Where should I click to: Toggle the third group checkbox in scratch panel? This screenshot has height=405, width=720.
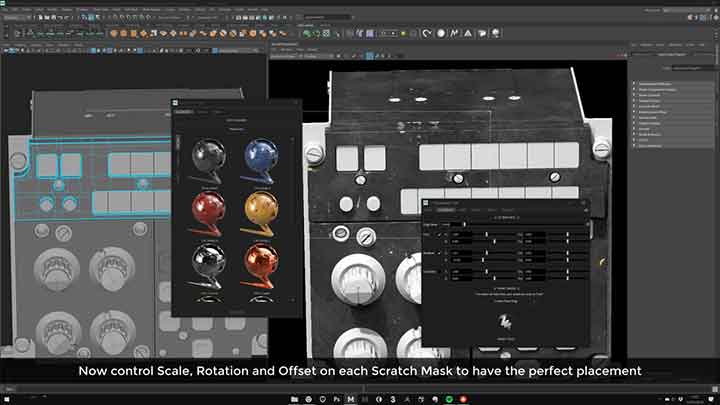(x=446, y=272)
